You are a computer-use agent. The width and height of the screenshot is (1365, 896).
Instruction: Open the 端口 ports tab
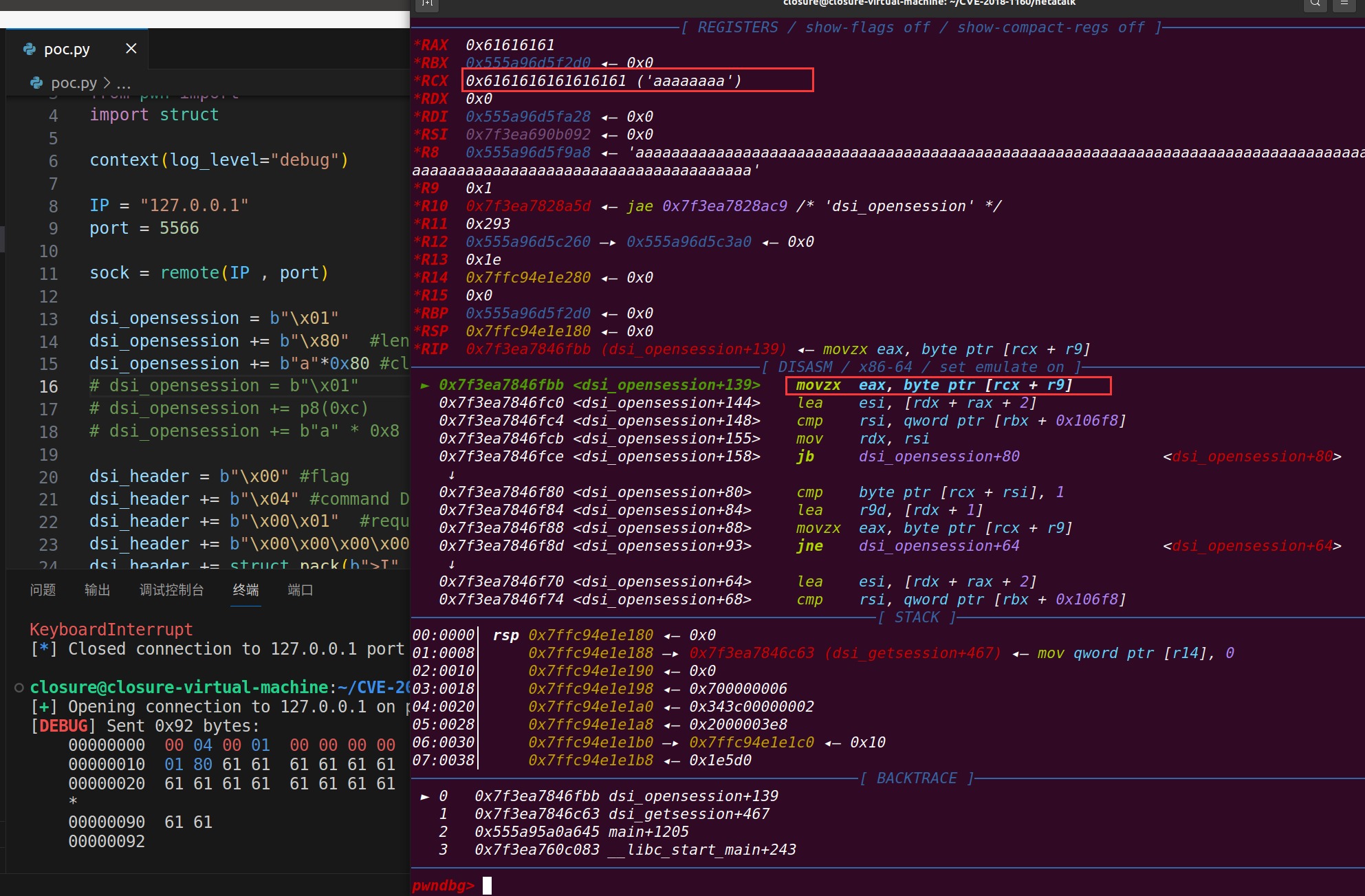pyautogui.click(x=300, y=590)
